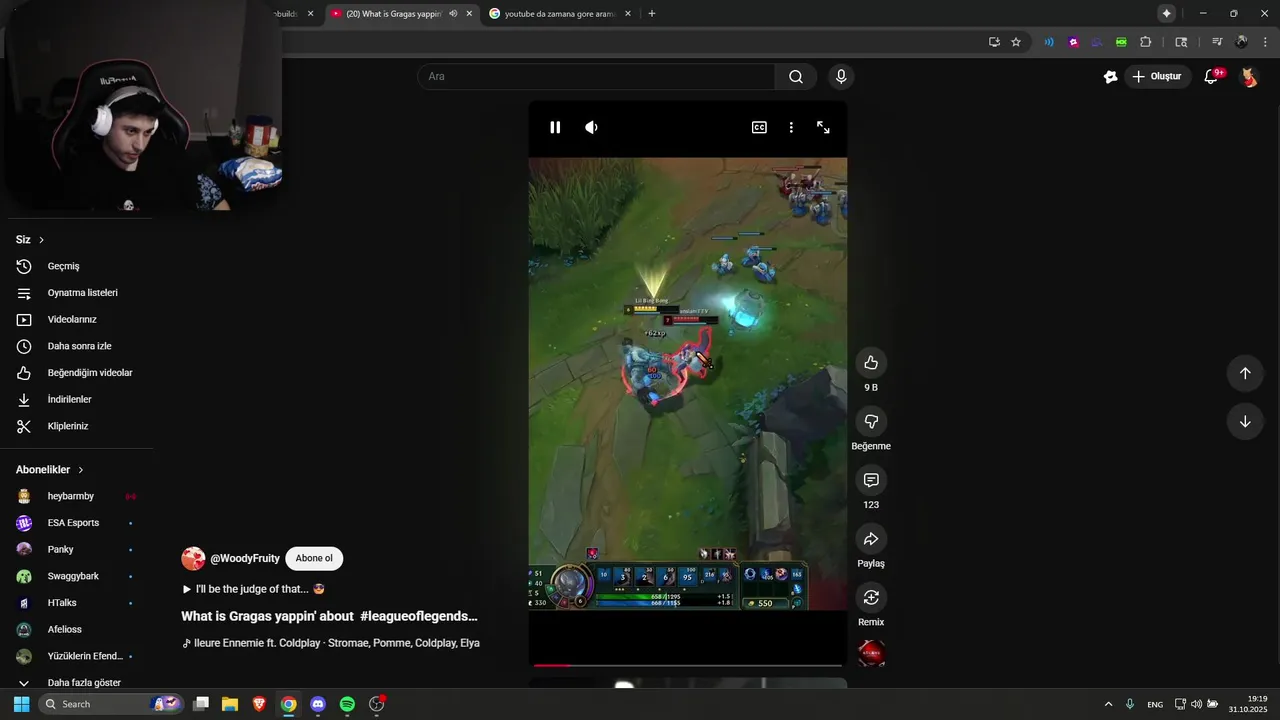The image size is (1280, 720).
Task: Remix this Short
Action: coord(871,597)
